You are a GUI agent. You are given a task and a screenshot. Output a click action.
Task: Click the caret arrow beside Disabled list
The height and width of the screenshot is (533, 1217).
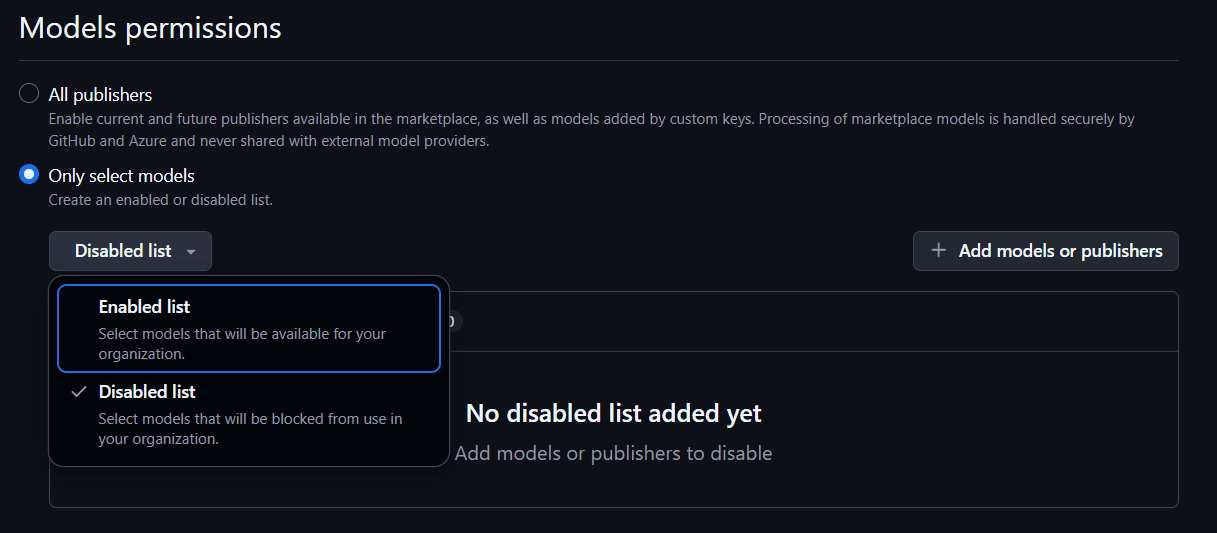point(190,252)
